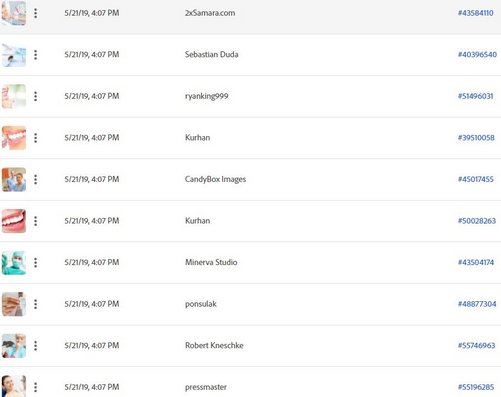Open asset link #50028263
The image size is (501, 397).
477,221
